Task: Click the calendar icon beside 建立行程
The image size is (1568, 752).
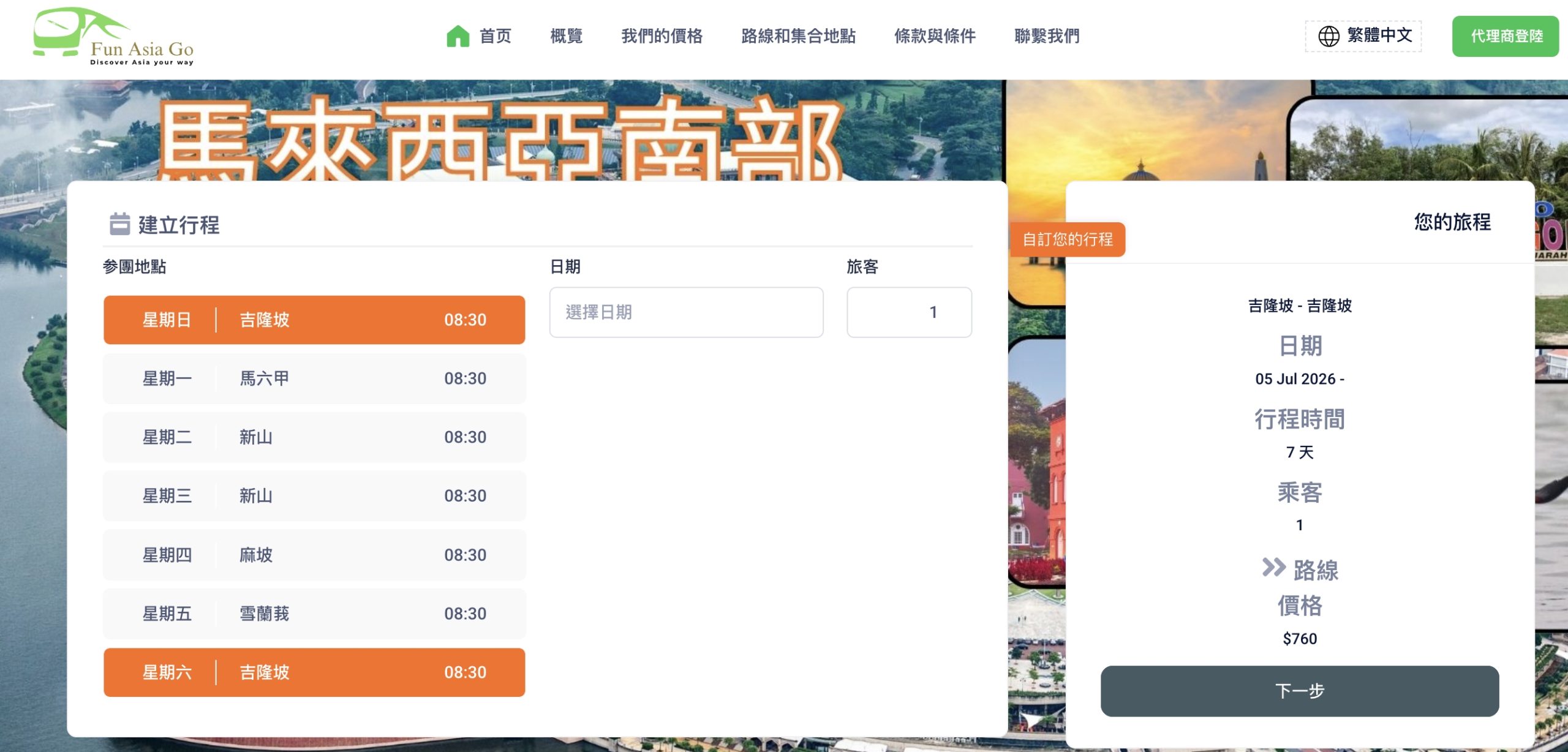Action: coord(119,224)
